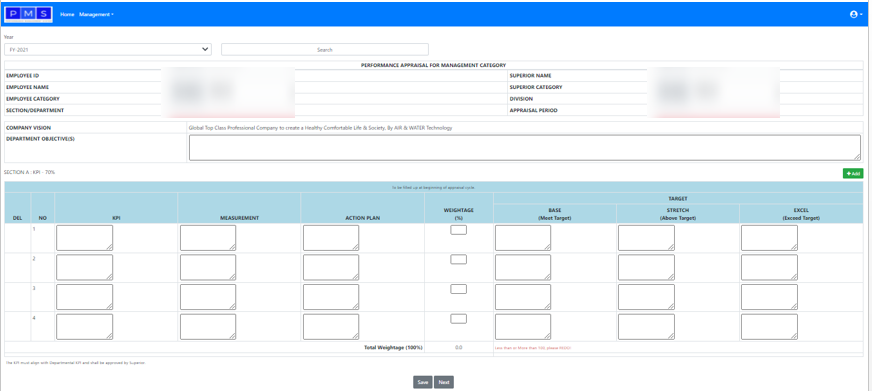Click the WEIGHTAGE (%) column header
Viewport: 872px width, 391px height.
(x=458, y=214)
